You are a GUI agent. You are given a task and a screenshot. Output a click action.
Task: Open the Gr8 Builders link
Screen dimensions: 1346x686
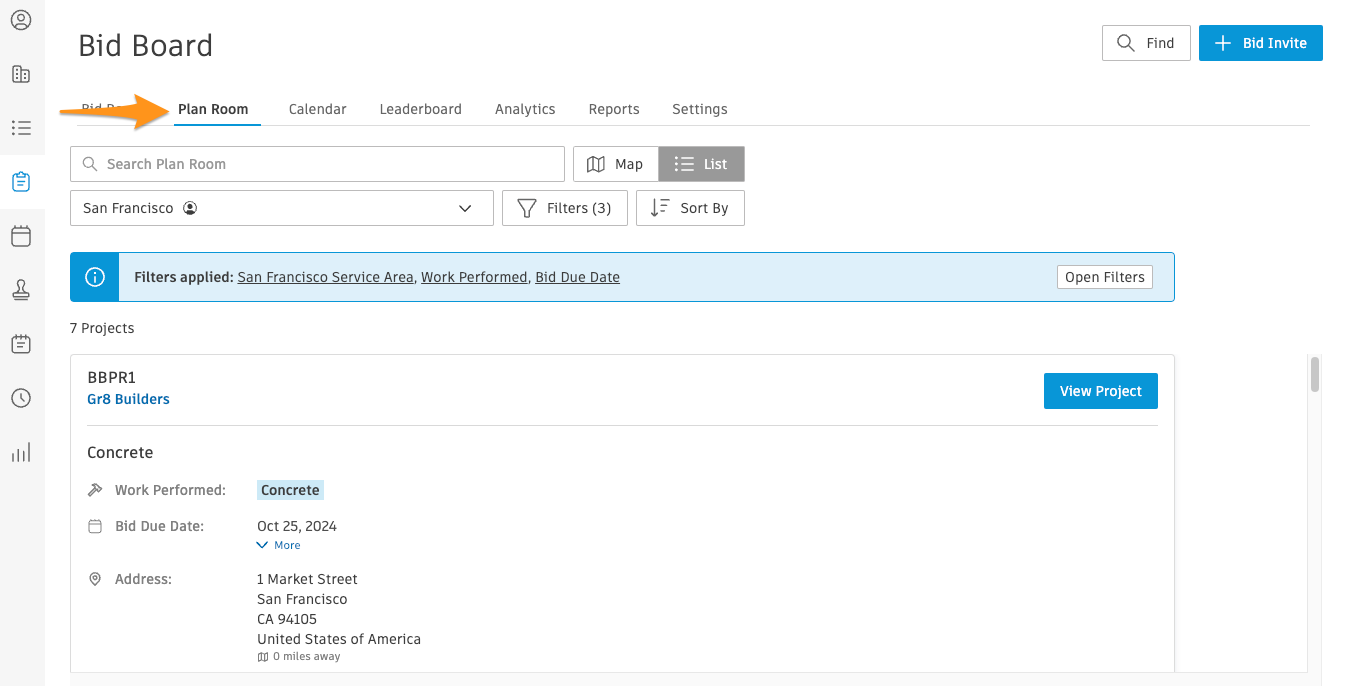point(128,398)
